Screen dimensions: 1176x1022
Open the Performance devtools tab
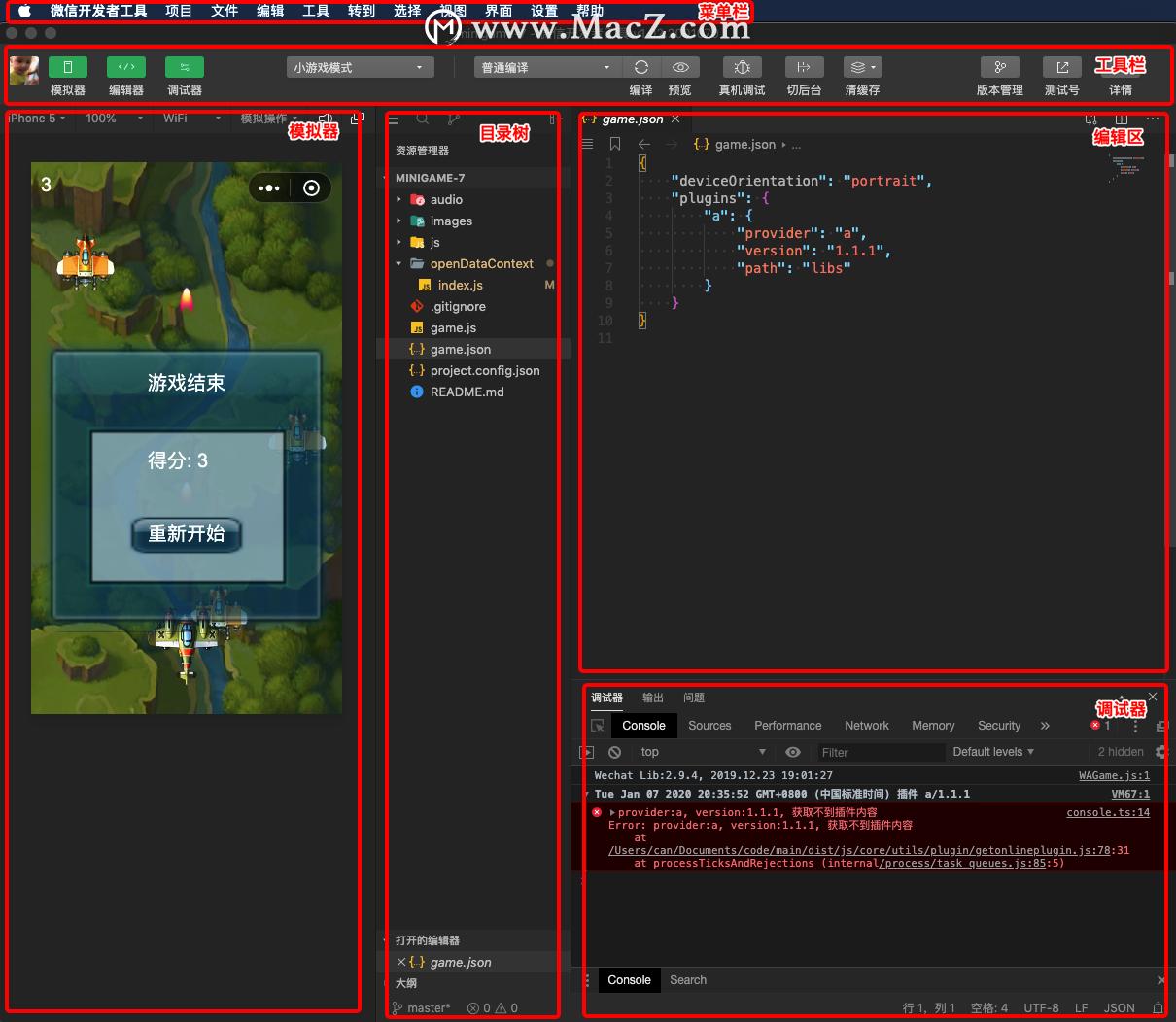click(788, 726)
